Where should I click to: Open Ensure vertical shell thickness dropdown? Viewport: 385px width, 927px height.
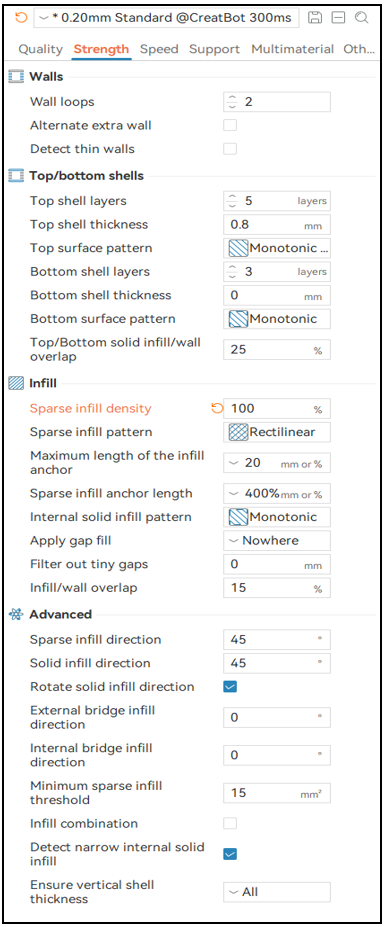coord(277,892)
